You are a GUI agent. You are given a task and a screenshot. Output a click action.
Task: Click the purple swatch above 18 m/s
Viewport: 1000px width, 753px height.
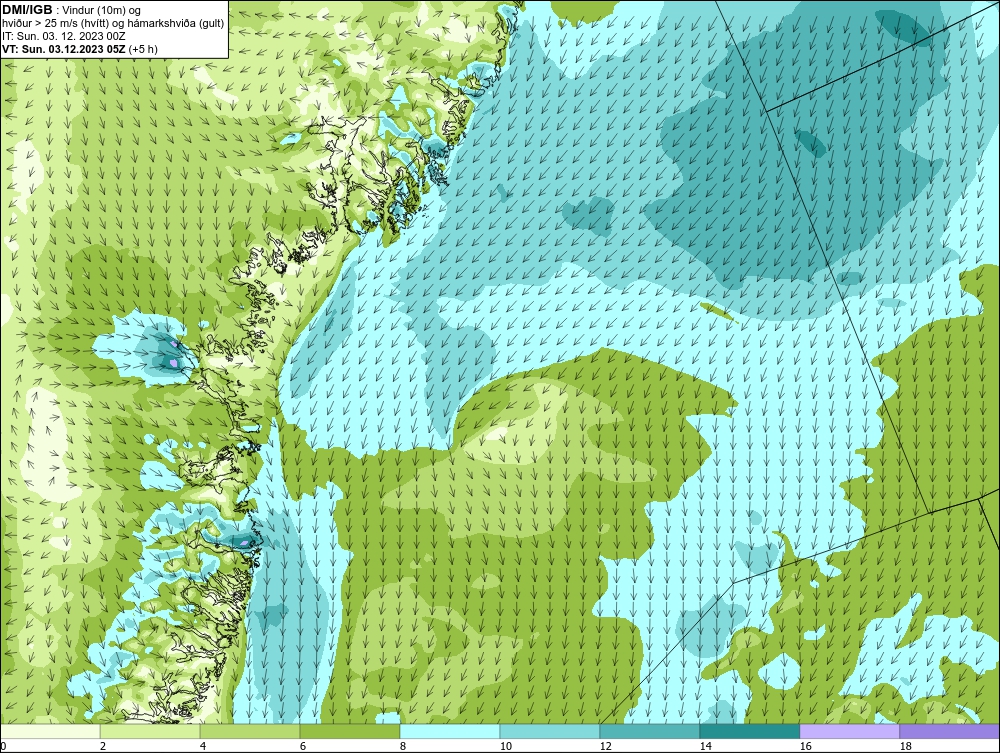click(x=950, y=731)
